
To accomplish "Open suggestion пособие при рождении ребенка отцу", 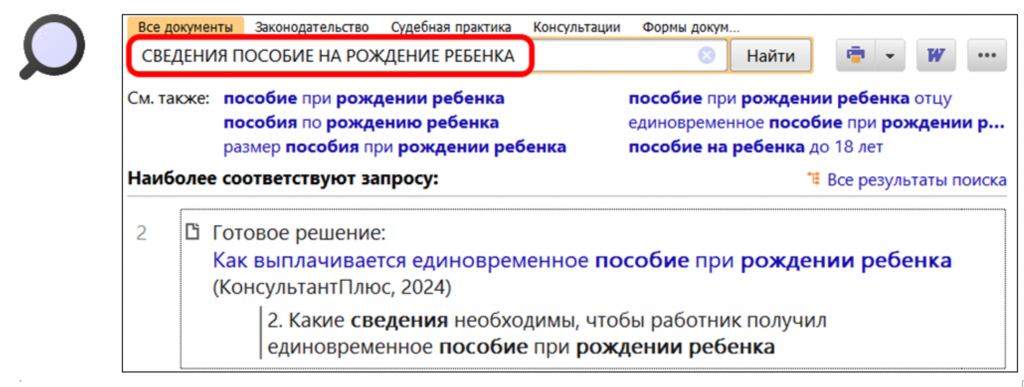I will 790,99.
